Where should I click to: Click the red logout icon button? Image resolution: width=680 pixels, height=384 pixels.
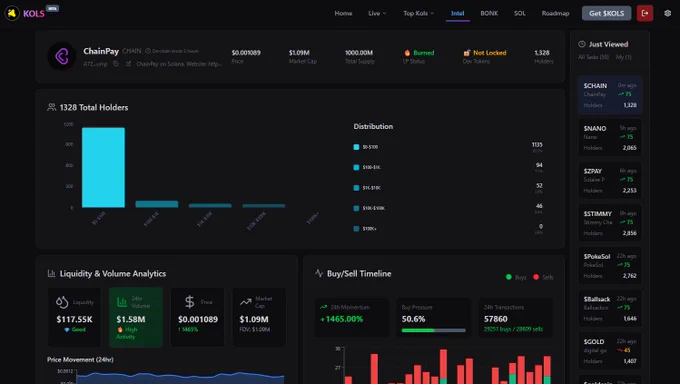pos(645,13)
